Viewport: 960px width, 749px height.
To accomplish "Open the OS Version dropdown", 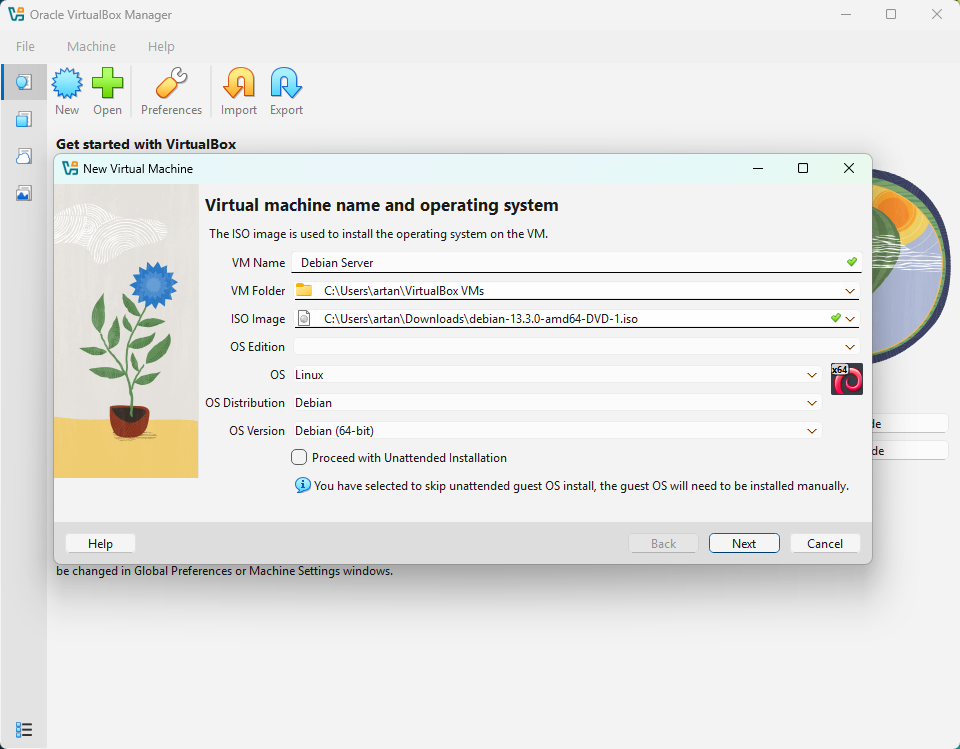I will [812, 431].
